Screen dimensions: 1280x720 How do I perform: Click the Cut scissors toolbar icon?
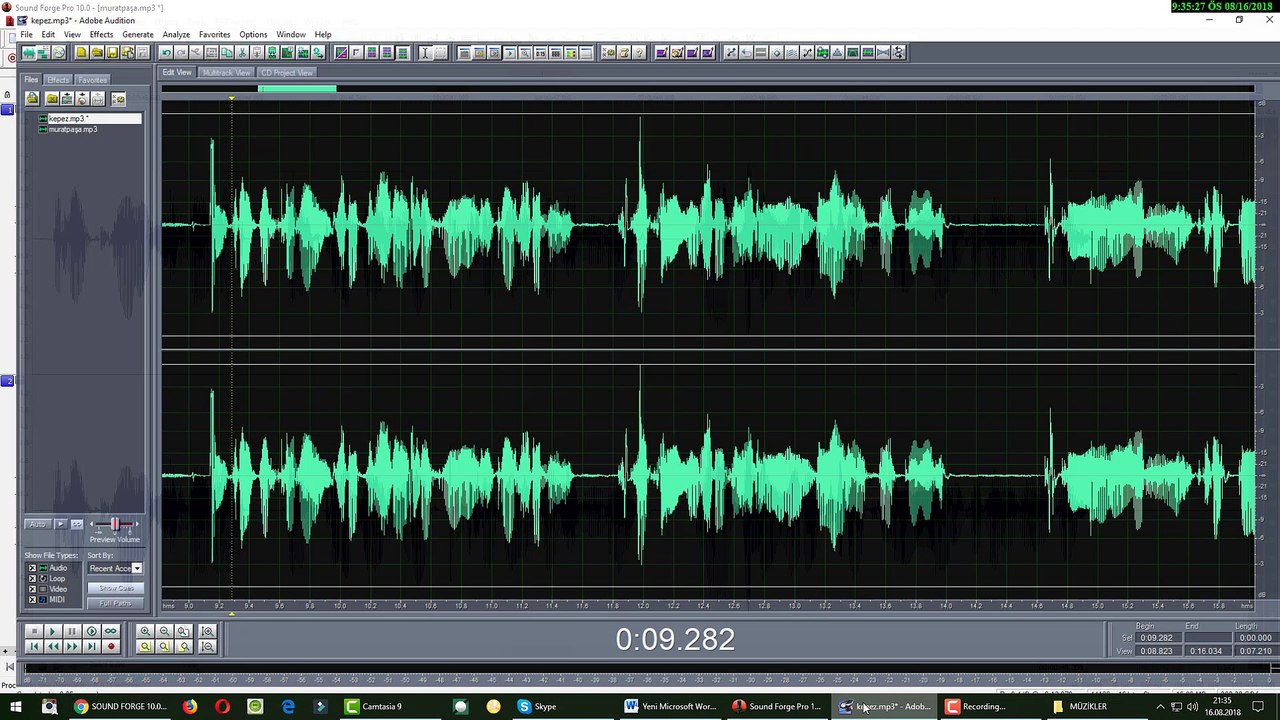click(242, 52)
